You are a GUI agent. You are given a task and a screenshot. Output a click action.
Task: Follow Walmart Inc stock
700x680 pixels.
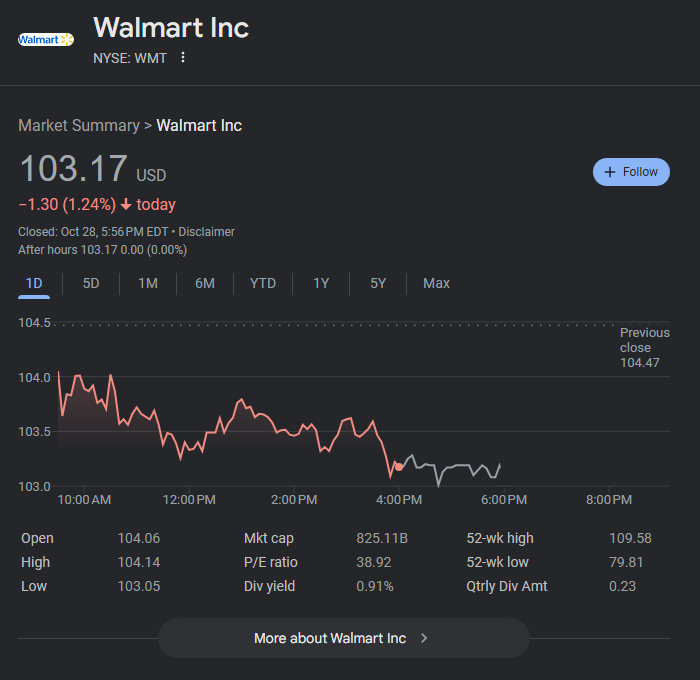631,172
